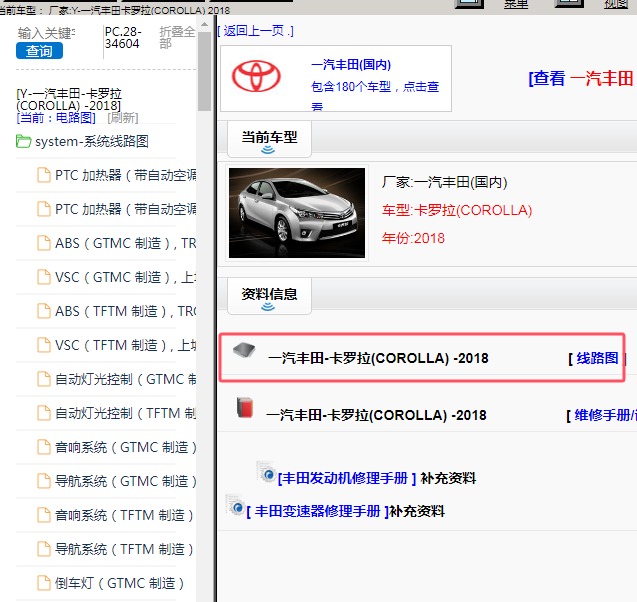This screenshot has height=602, width=637.
Task: Click the blue 查询 search button
Action: pos(39,51)
